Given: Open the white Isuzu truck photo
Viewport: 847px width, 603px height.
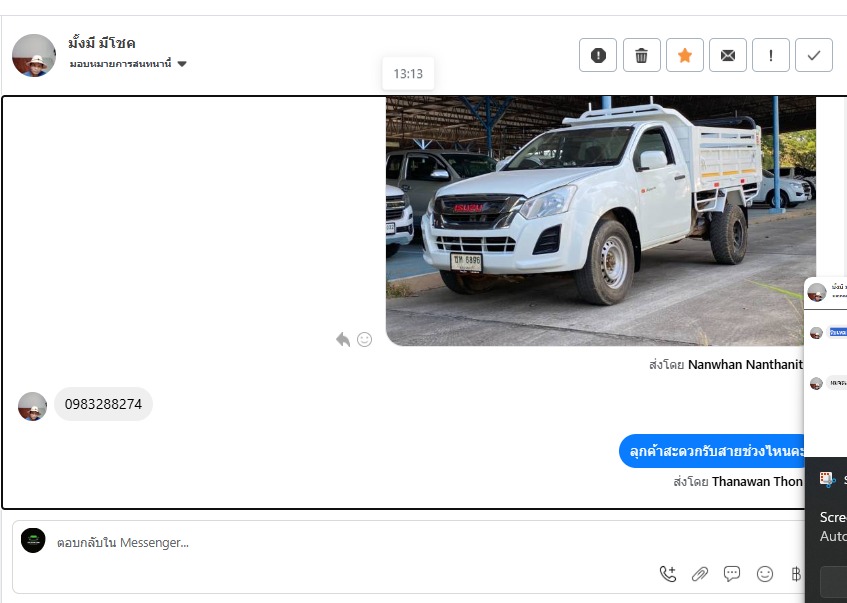Looking at the screenshot, I should pos(600,220).
